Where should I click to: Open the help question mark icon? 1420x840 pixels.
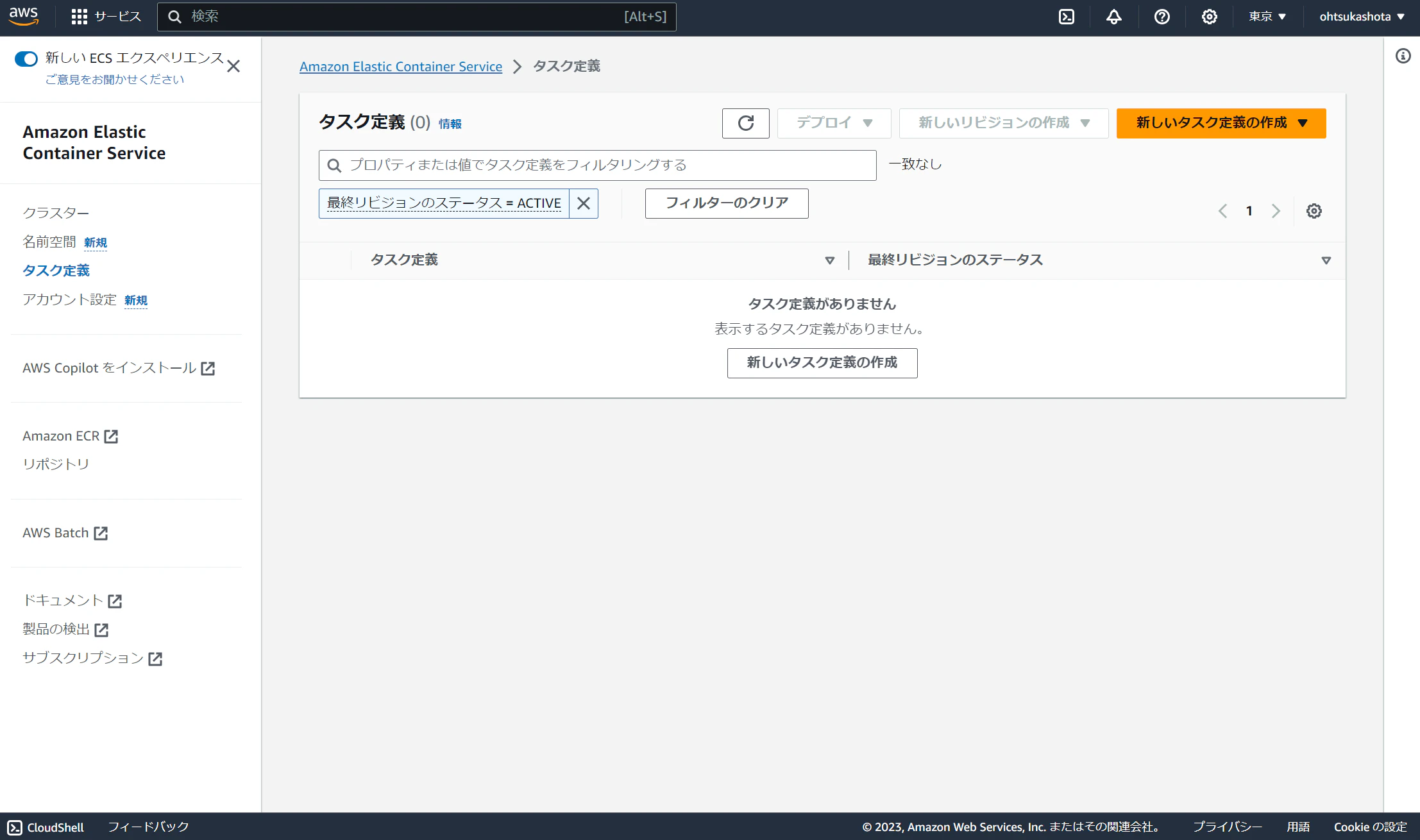(1162, 17)
